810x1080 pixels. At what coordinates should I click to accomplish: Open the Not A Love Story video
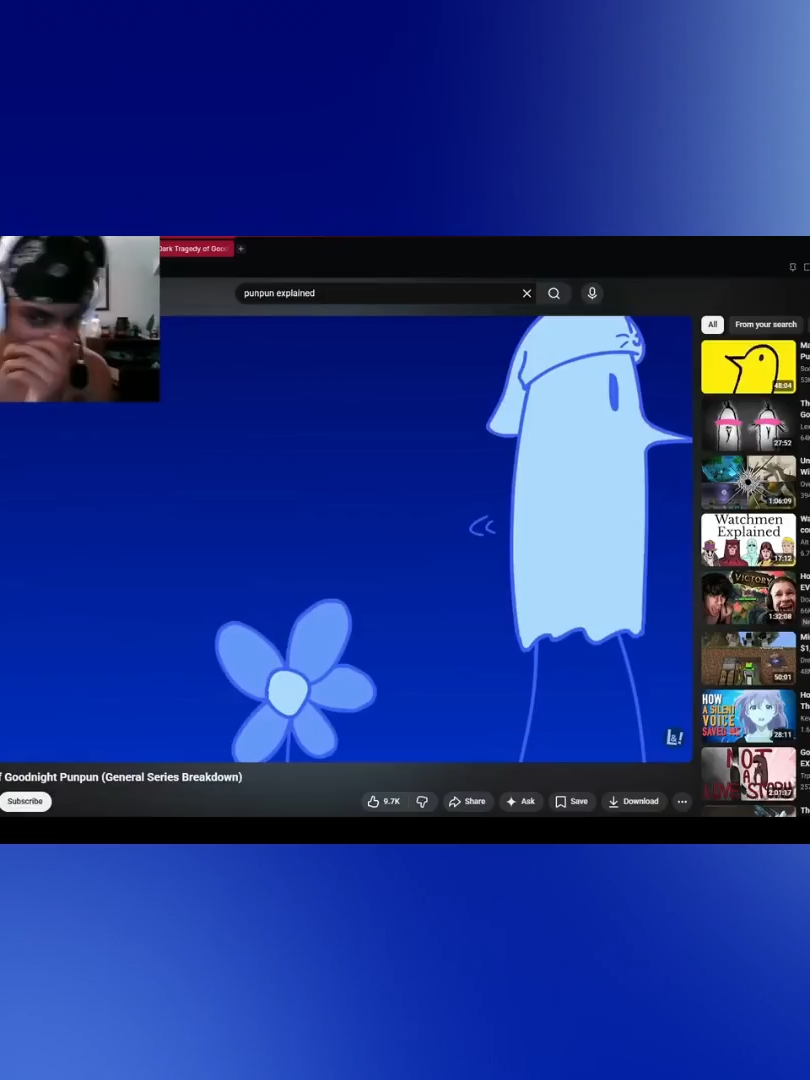pos(748,773)
